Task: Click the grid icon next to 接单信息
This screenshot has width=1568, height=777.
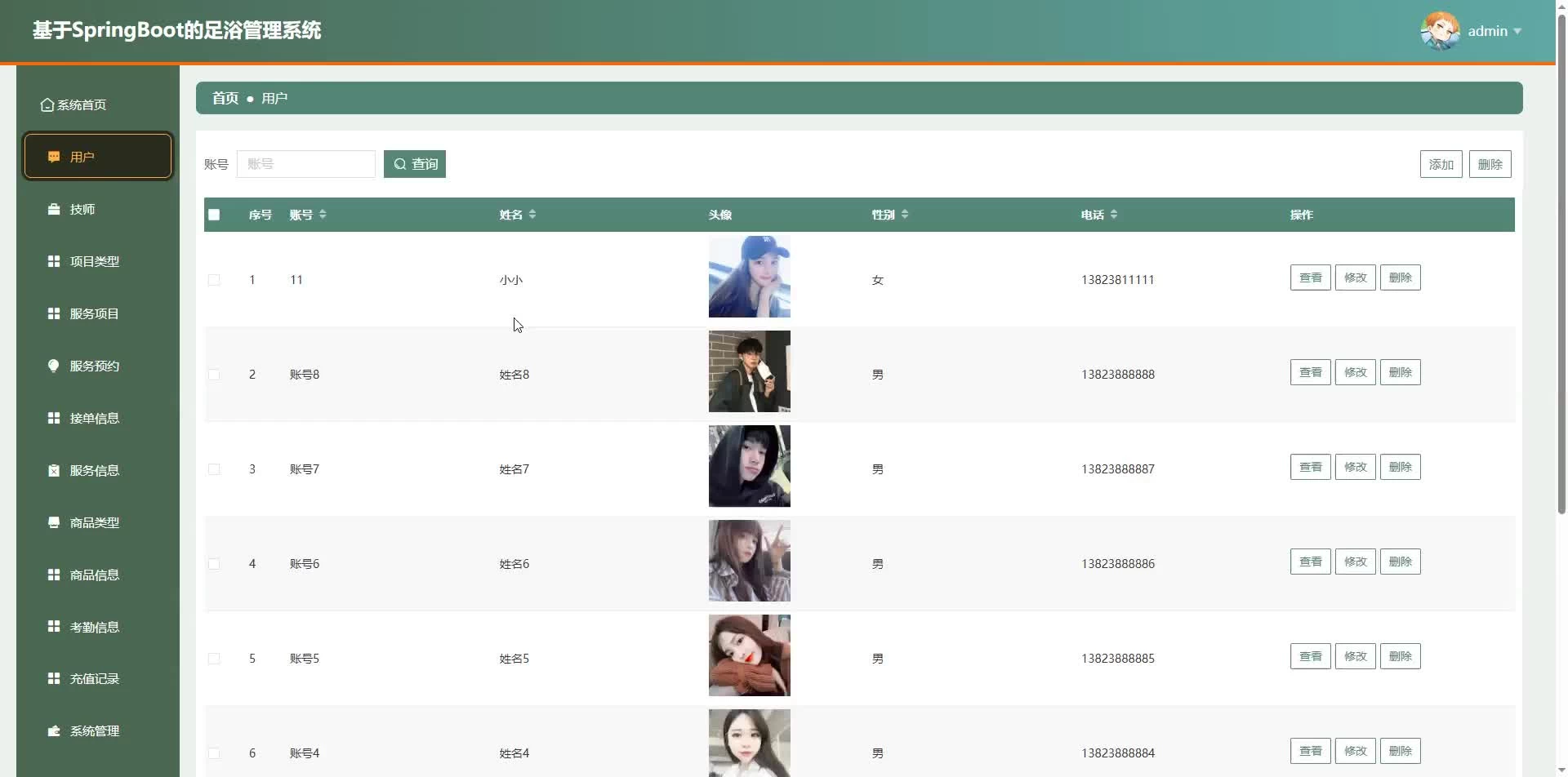Action: (x=54, y=418)
